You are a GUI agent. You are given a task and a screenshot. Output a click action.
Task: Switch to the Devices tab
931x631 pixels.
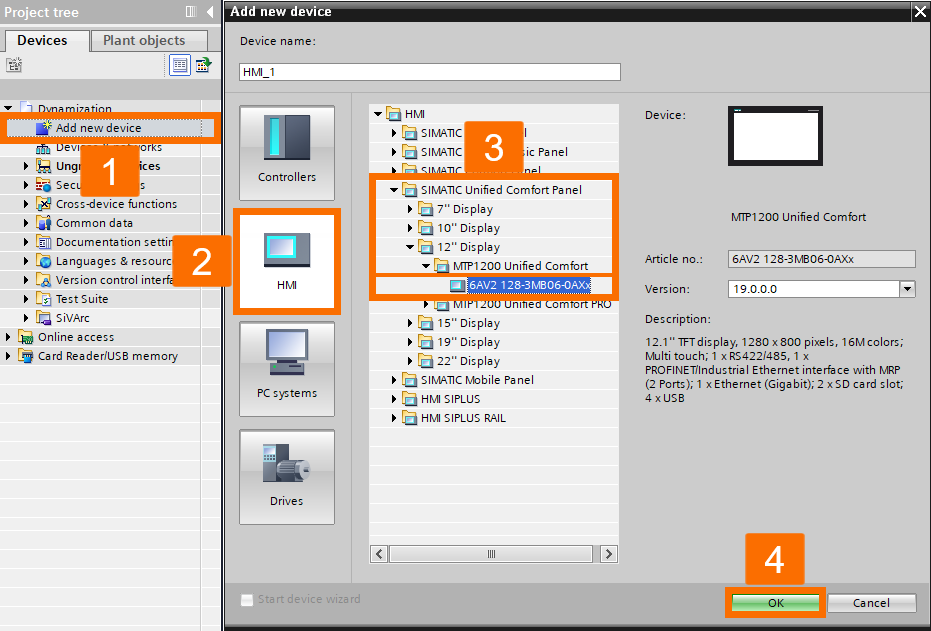pos(46,40)
